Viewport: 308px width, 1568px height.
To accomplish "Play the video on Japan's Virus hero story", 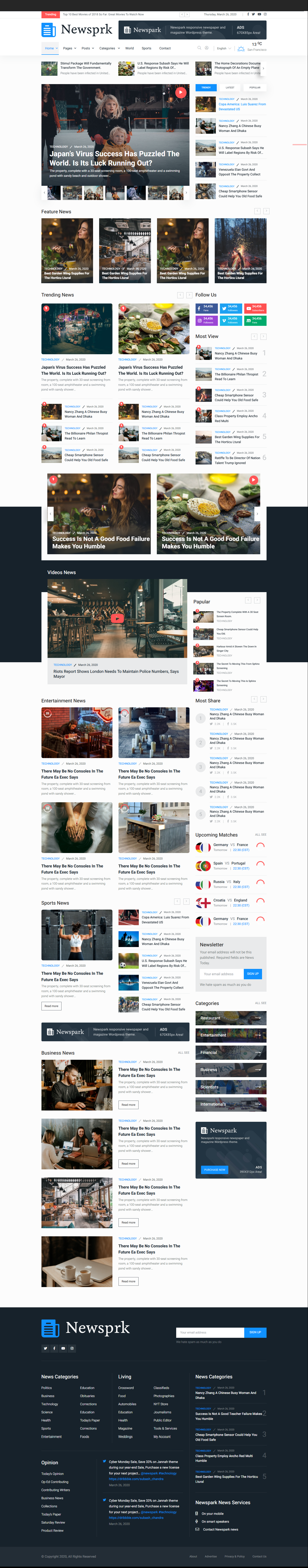I will point(180,92).
